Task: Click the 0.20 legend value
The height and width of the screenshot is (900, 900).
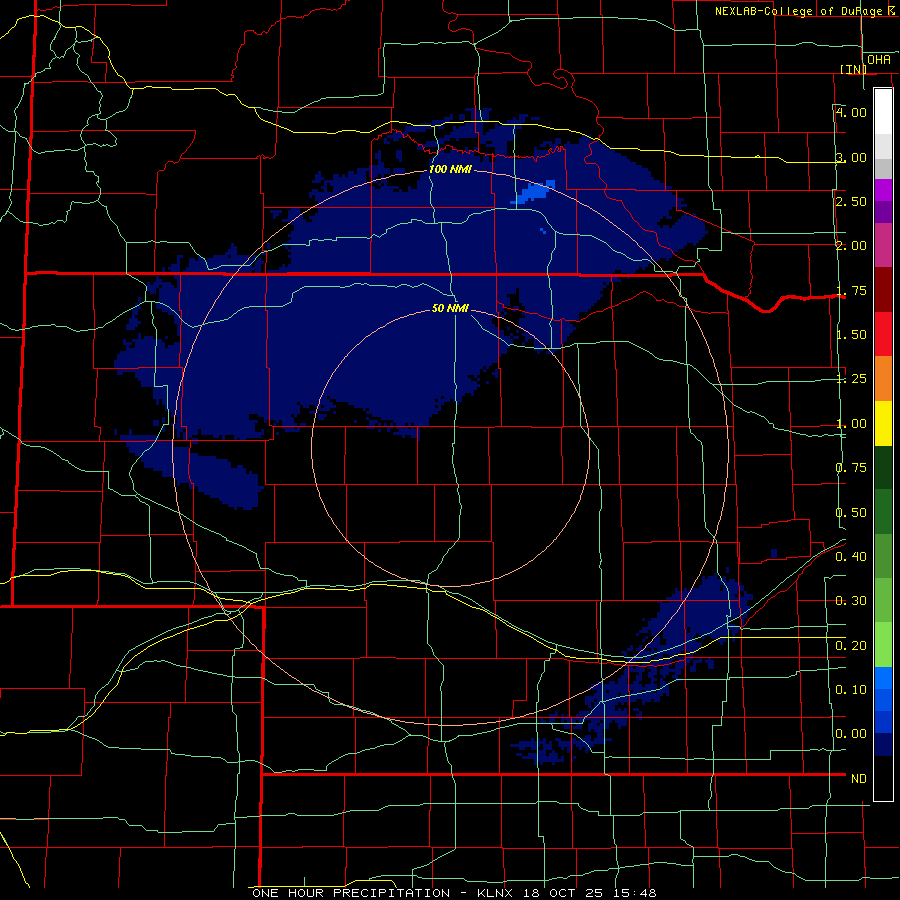Action: pos(851,646)
